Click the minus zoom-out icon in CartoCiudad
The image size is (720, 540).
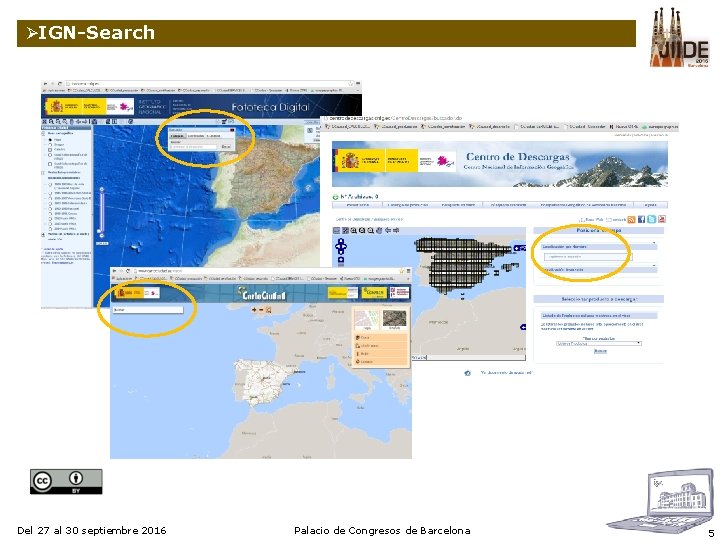tap(261, 310)
